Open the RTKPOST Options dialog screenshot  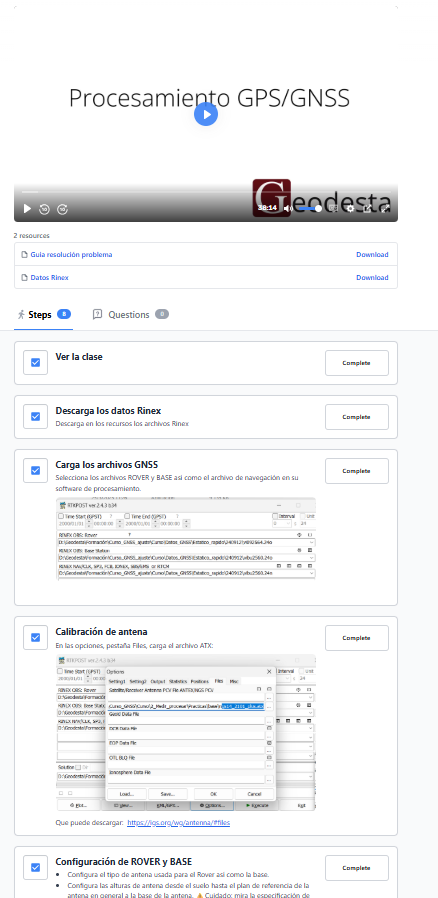(x=186, y=733)
